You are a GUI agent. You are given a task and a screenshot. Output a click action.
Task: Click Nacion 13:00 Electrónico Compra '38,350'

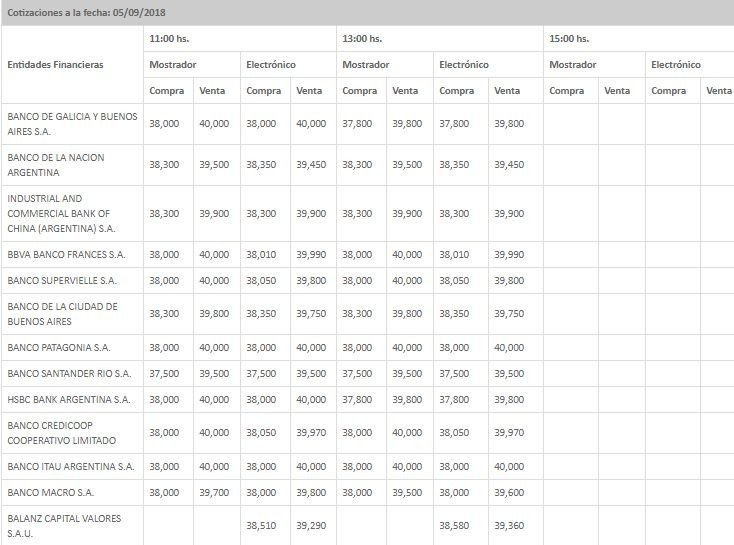tap(454, 165)
